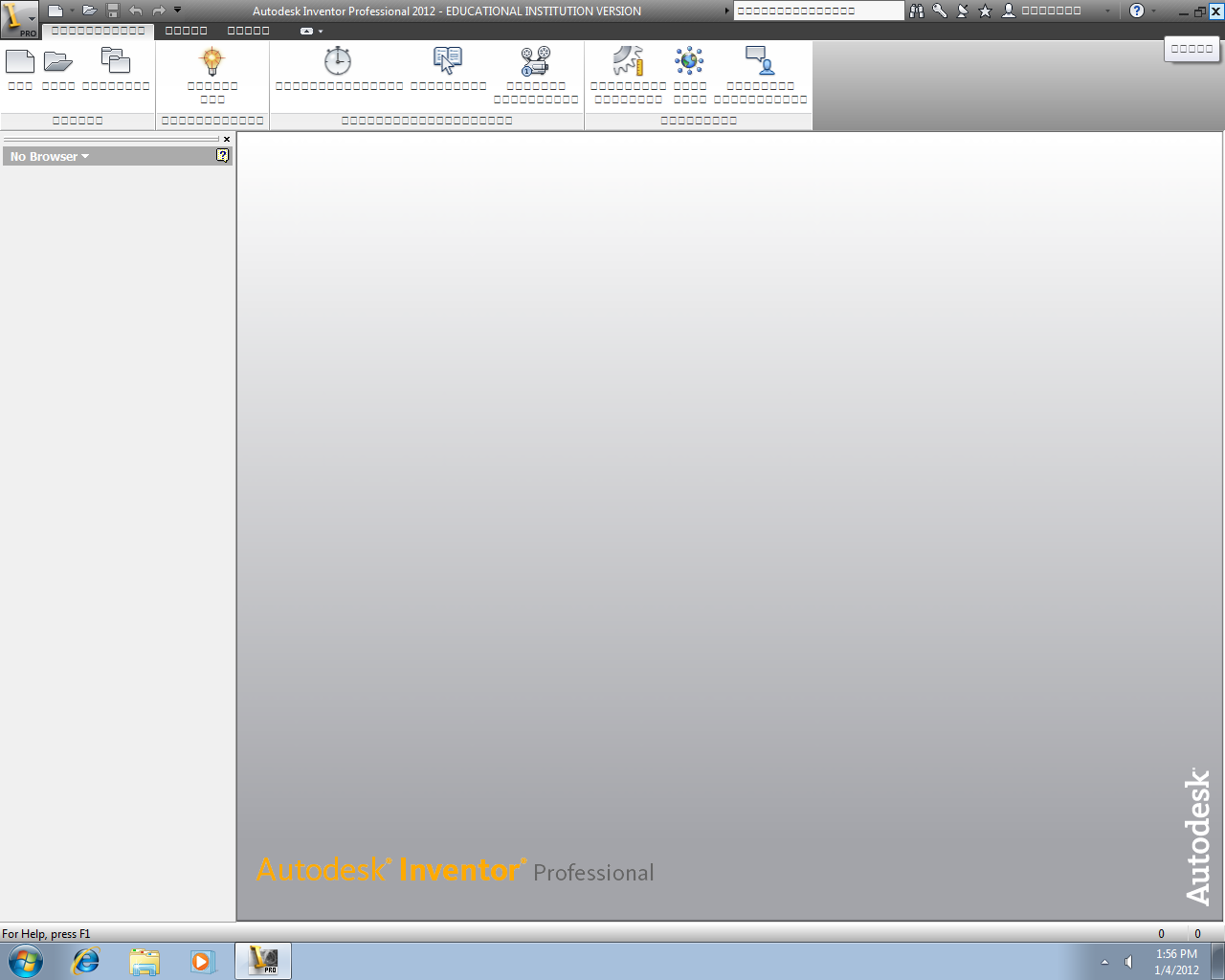The height and width of the screenshot is (980, 1225).
Task: Click the Projects stacked-folders icon
Action: click(116, 61)
